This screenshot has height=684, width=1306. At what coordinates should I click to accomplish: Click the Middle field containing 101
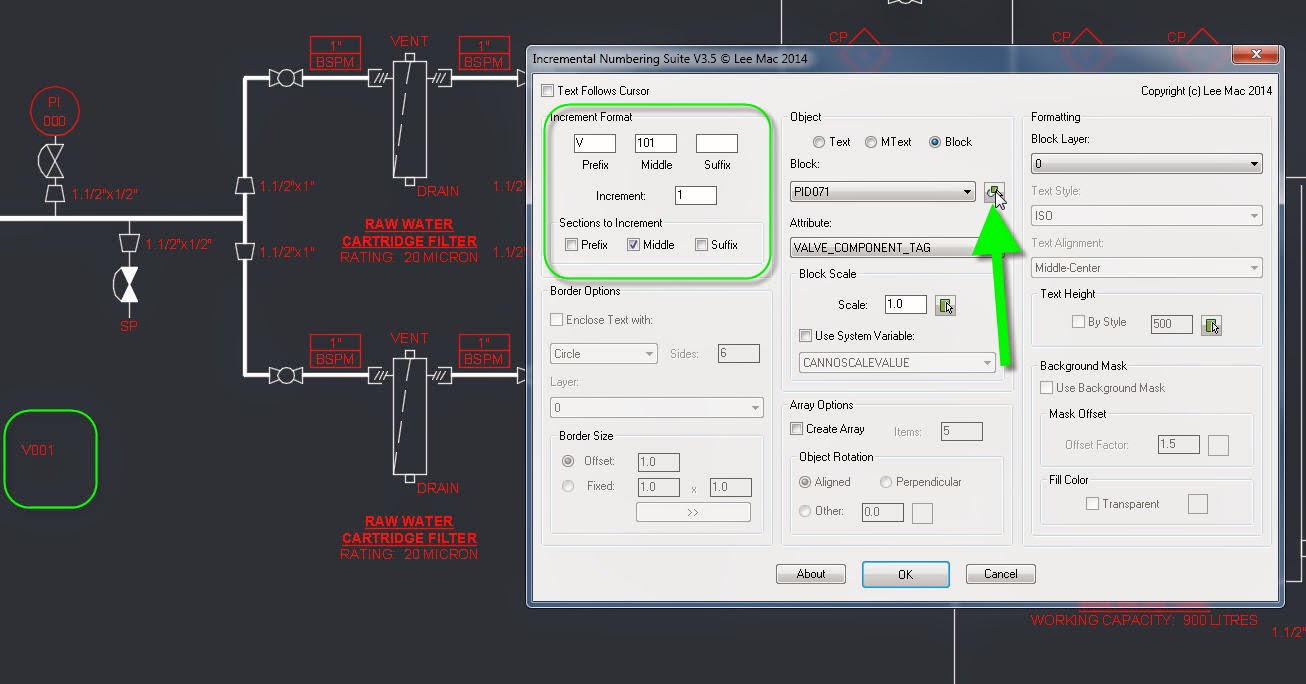point(656,144)
